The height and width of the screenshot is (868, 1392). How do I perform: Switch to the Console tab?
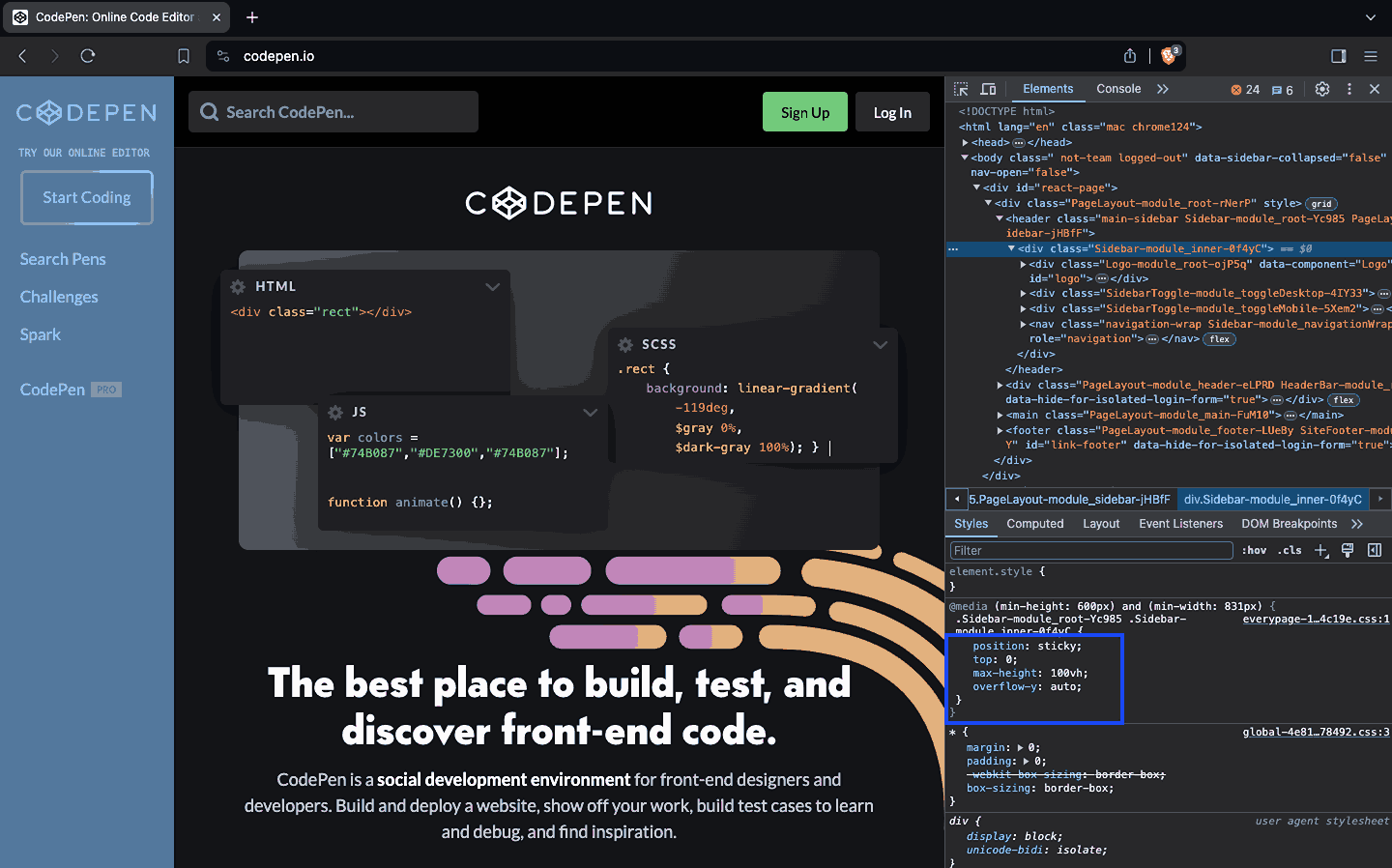coord(1118,88)
